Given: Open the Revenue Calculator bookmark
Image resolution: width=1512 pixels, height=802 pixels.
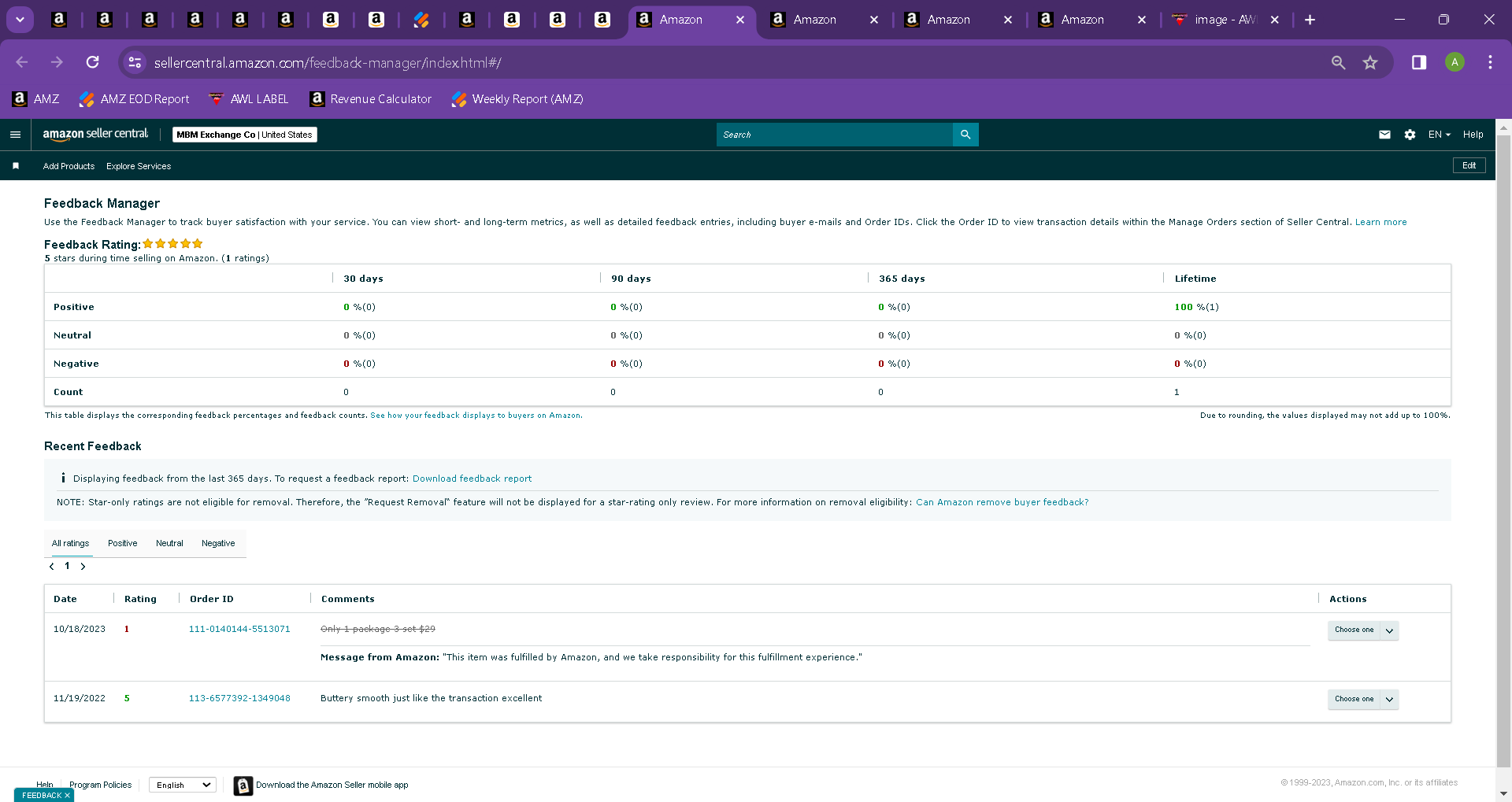Looking at the screenshot, I should (371, 99).
